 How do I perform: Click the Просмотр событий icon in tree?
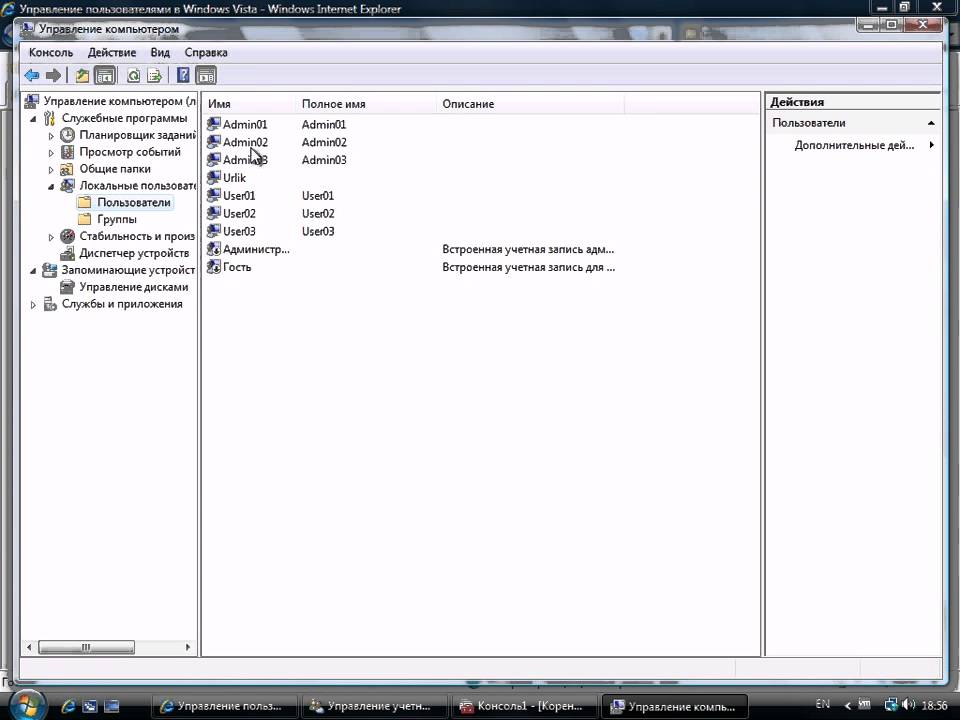coord(67,152)
